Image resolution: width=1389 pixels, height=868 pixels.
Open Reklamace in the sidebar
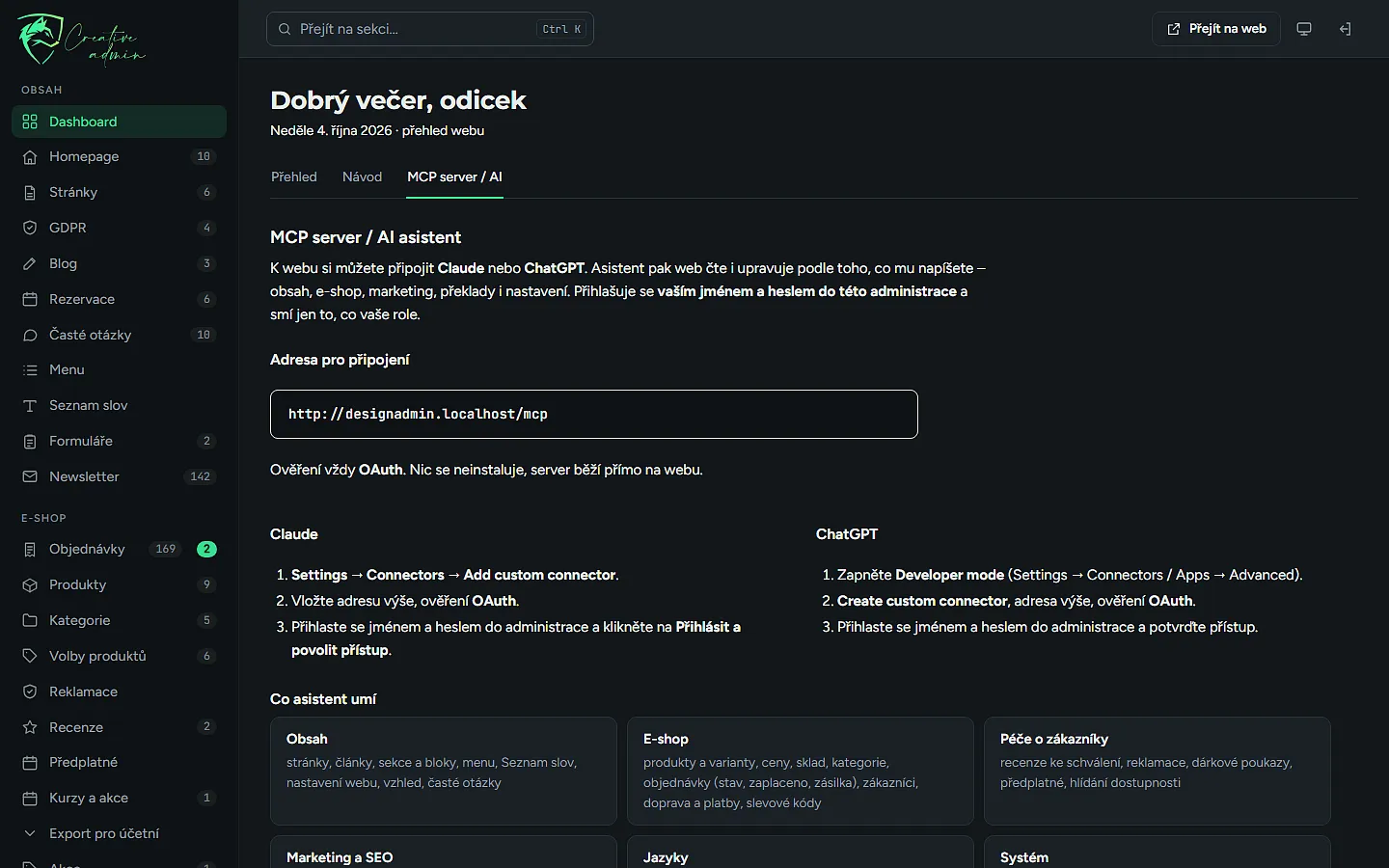(119, 692)
